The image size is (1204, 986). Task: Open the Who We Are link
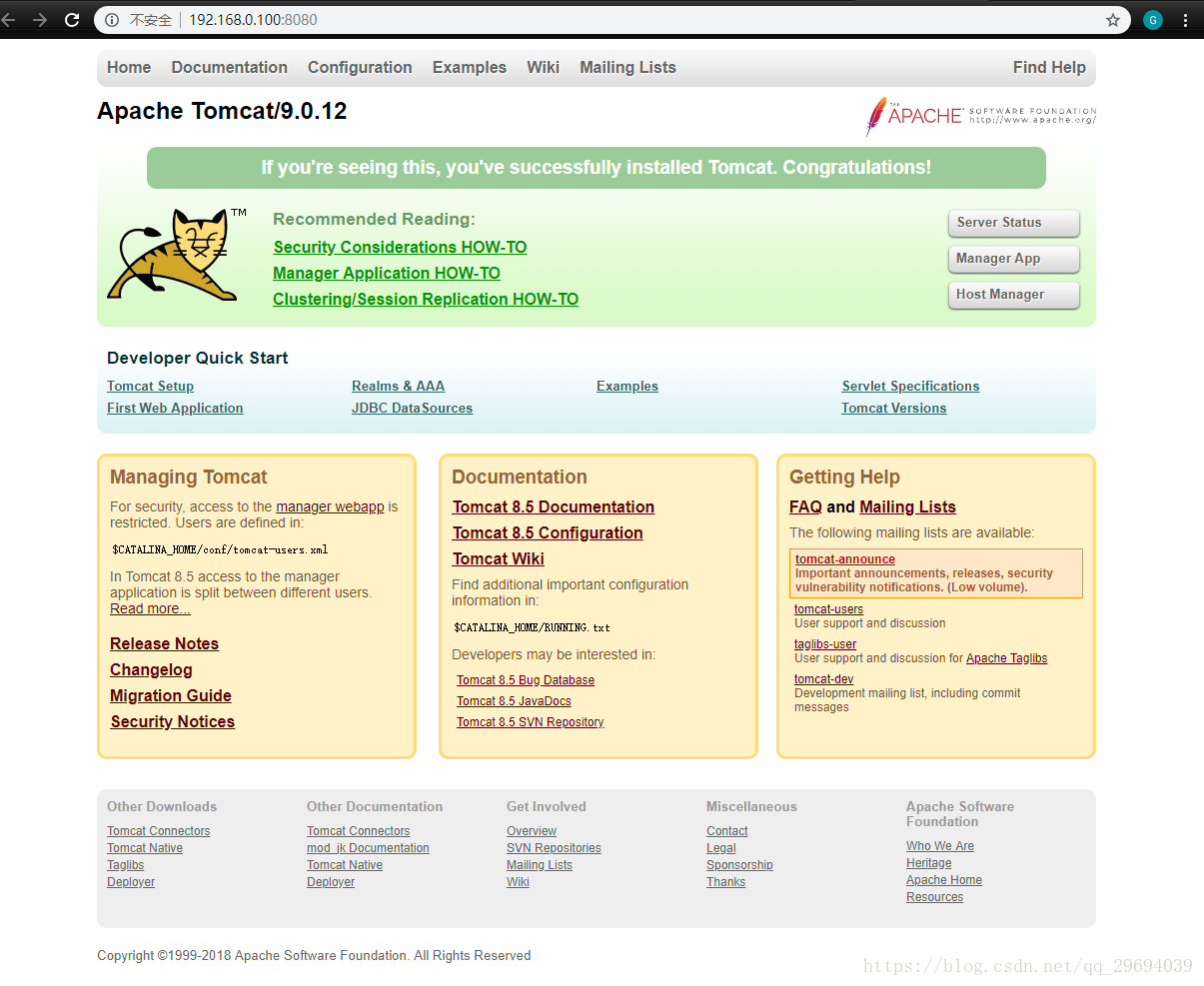[940, 846]
